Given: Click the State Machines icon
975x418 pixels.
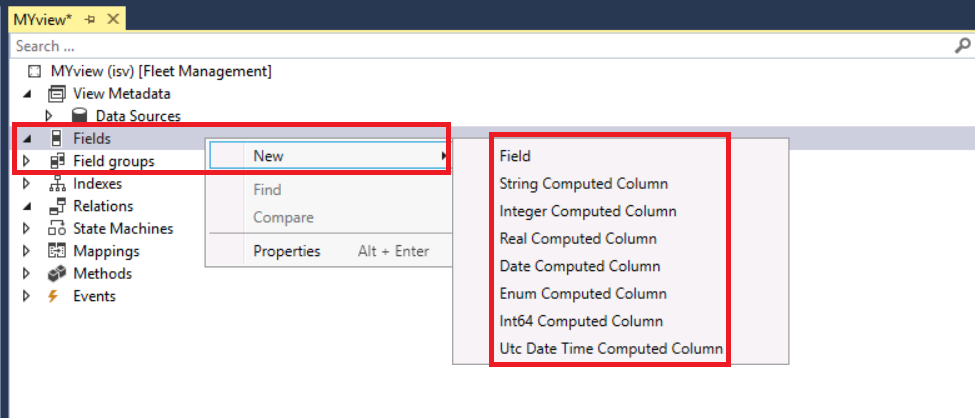Looking at the screenshot, I should (57, 229).
